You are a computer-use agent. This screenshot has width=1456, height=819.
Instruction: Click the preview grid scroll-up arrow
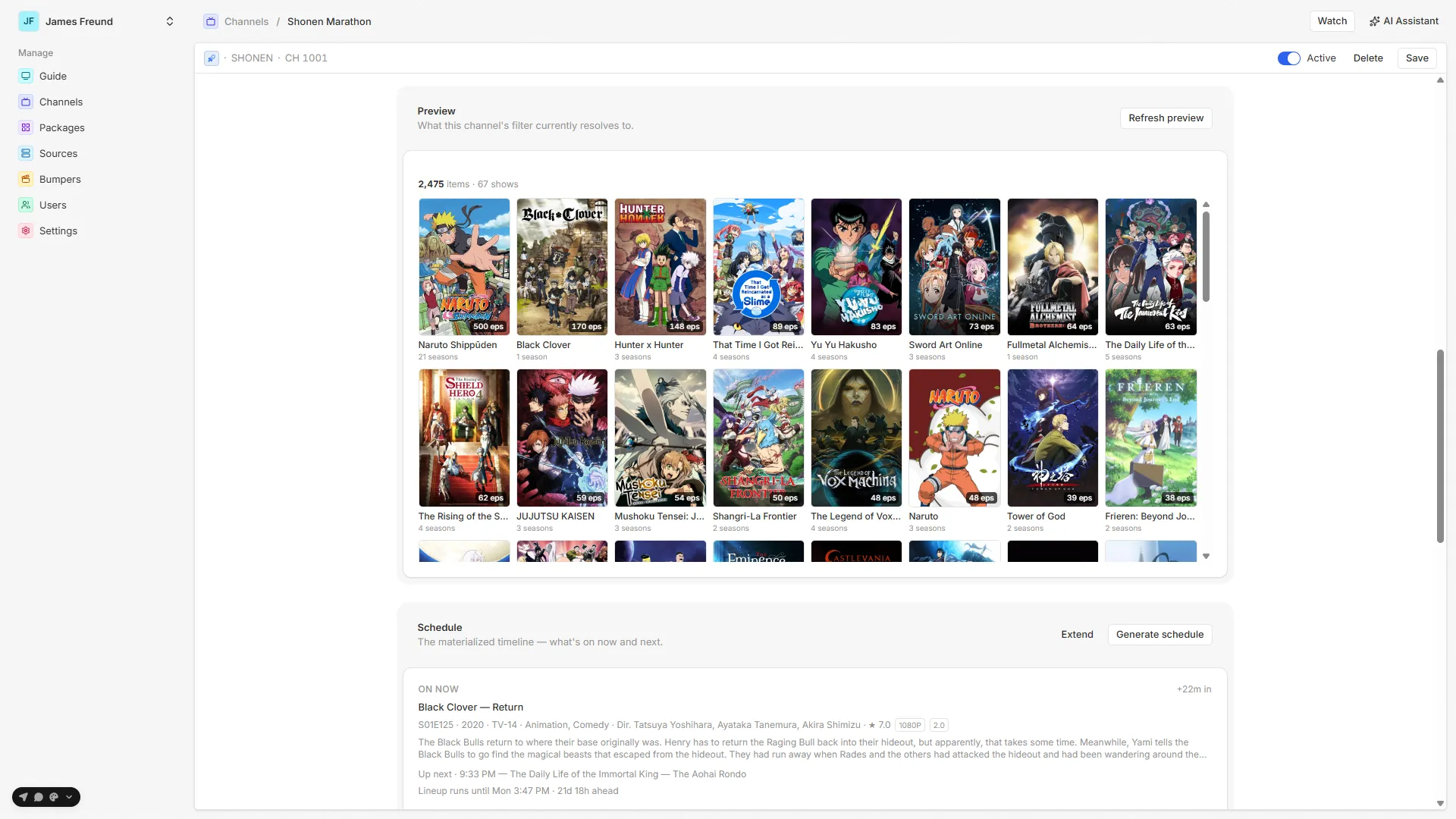click(1206, 205)
